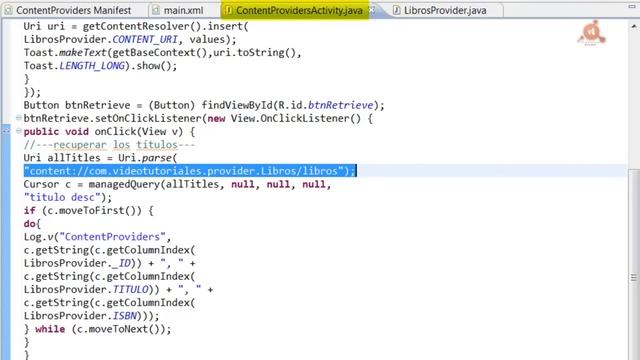Click the 'Cursor c = managedQuery(allTitles, null, null, null,' line
Screen dimensions: 640x360
click(x=177, y=184)
